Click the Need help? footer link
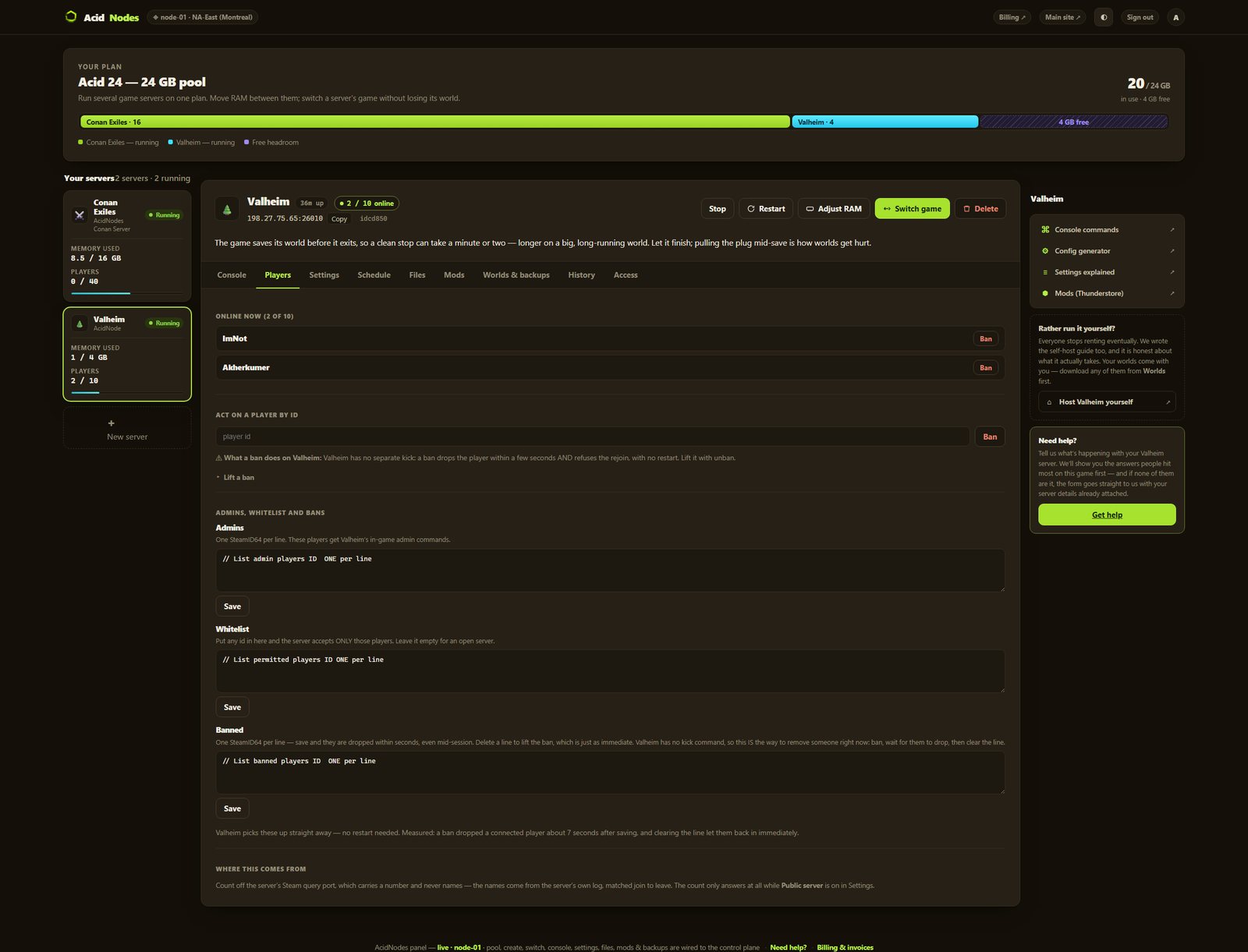This screenshot has width=1248, height=952. point(789,947)
